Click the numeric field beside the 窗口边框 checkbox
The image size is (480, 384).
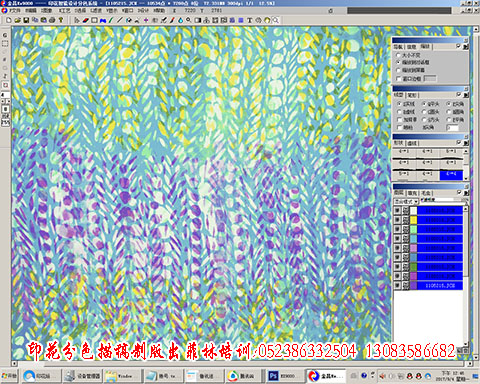pyautogui.click(x=430, y=79)
